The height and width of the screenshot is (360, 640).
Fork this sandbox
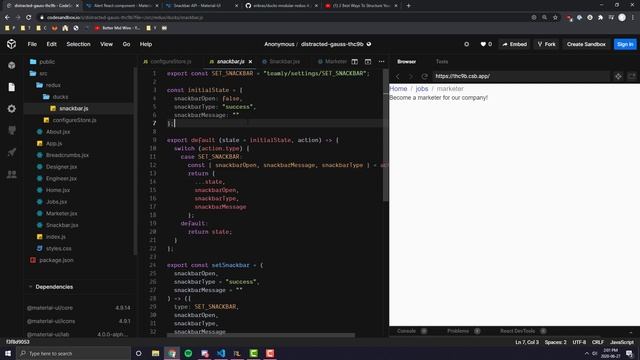pyautogui.click(x=547, y=44)
